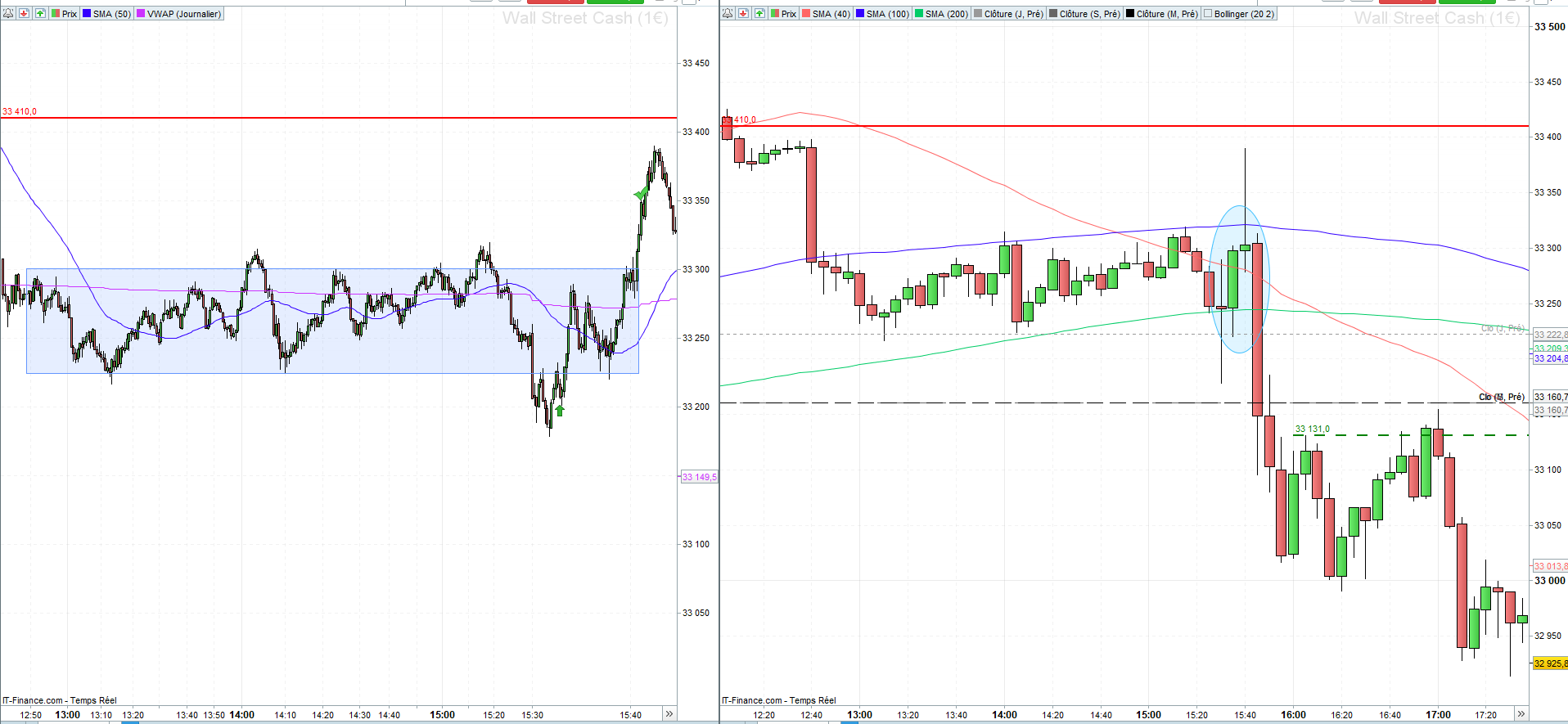The height and width of the screenshot is (724, 1568).
Task: Click the black Clo (M, Pré) line label
Action: point(1502,397)
